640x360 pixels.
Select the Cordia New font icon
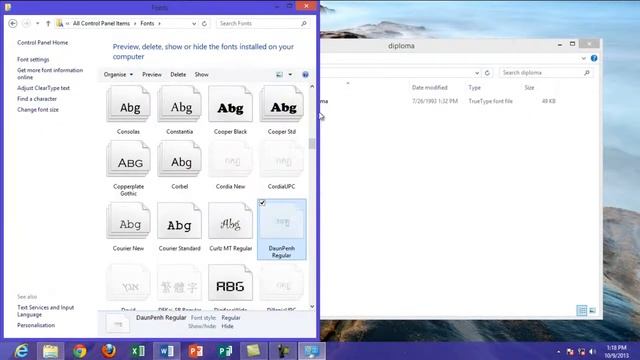231,159
